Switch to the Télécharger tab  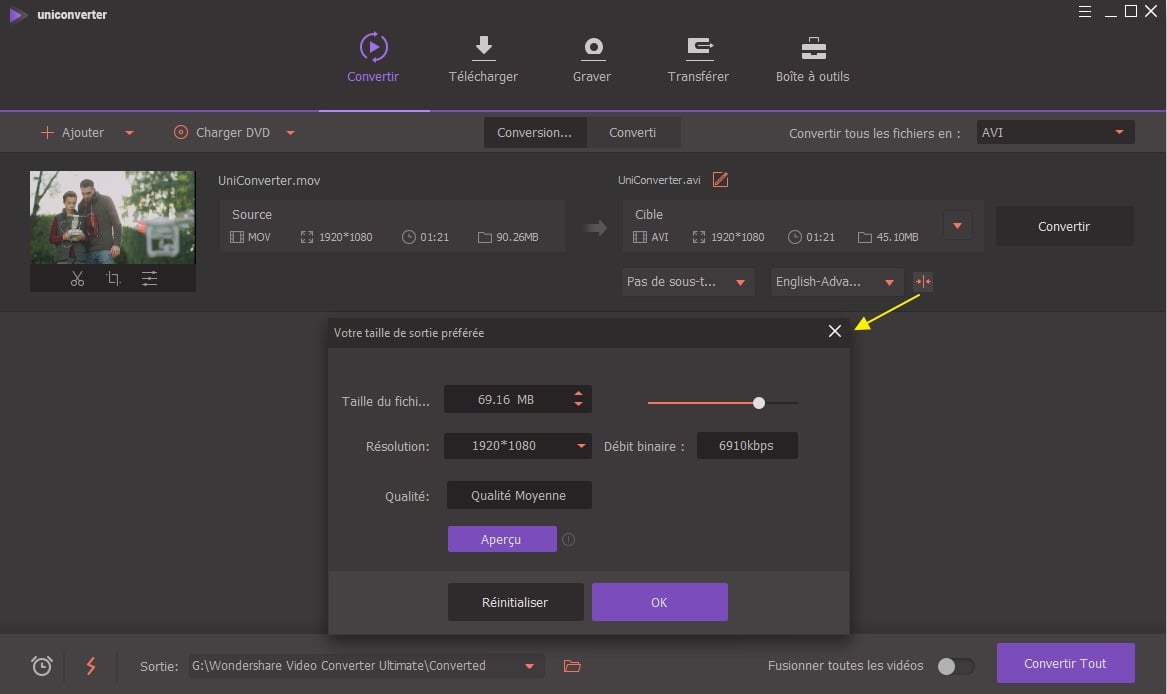click(483, 59)
